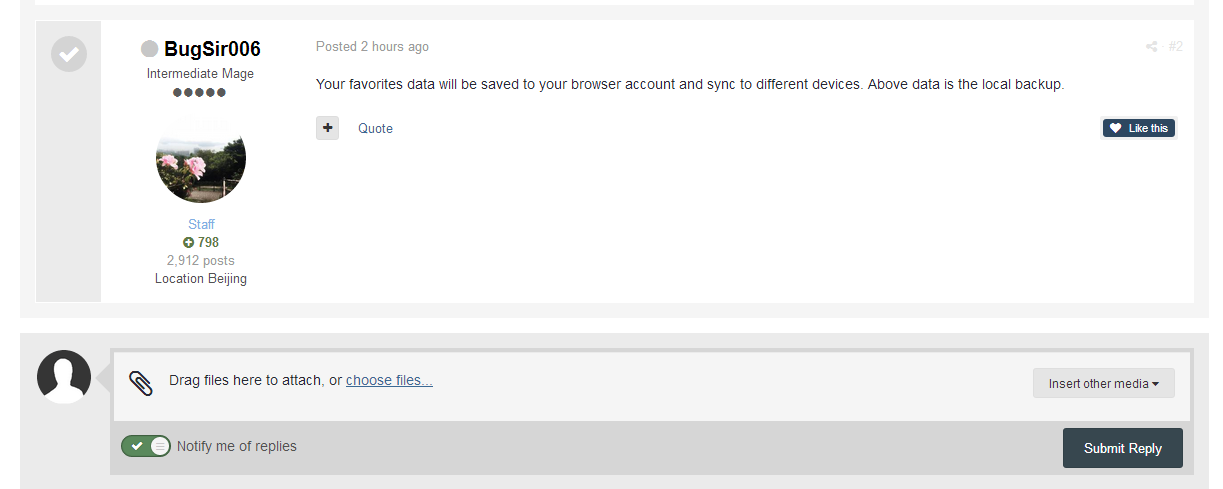Select the post using the checkmark circle

pyautogui.click(x=69, y=54)
